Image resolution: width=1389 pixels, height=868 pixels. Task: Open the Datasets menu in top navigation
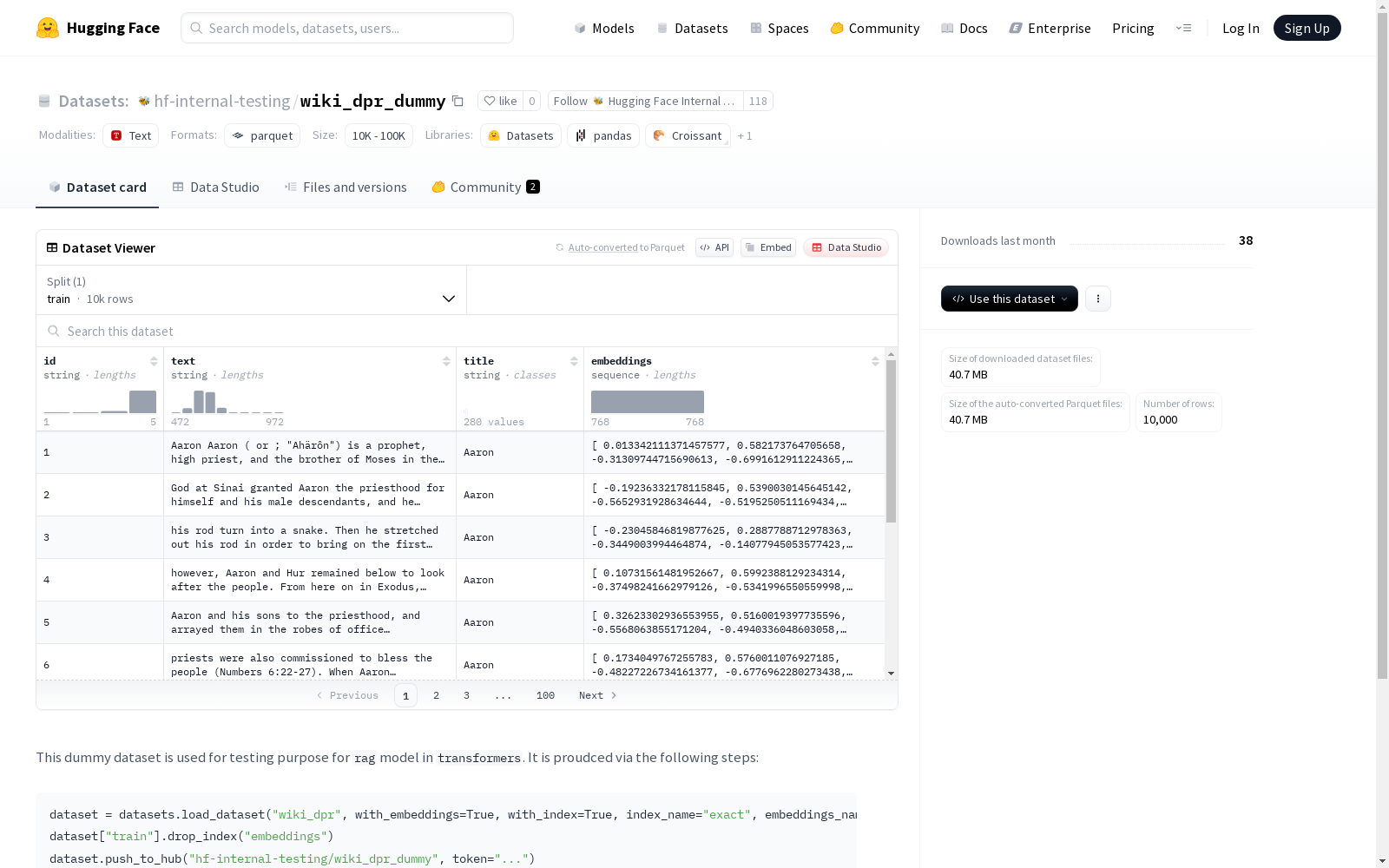pos(692,28)
